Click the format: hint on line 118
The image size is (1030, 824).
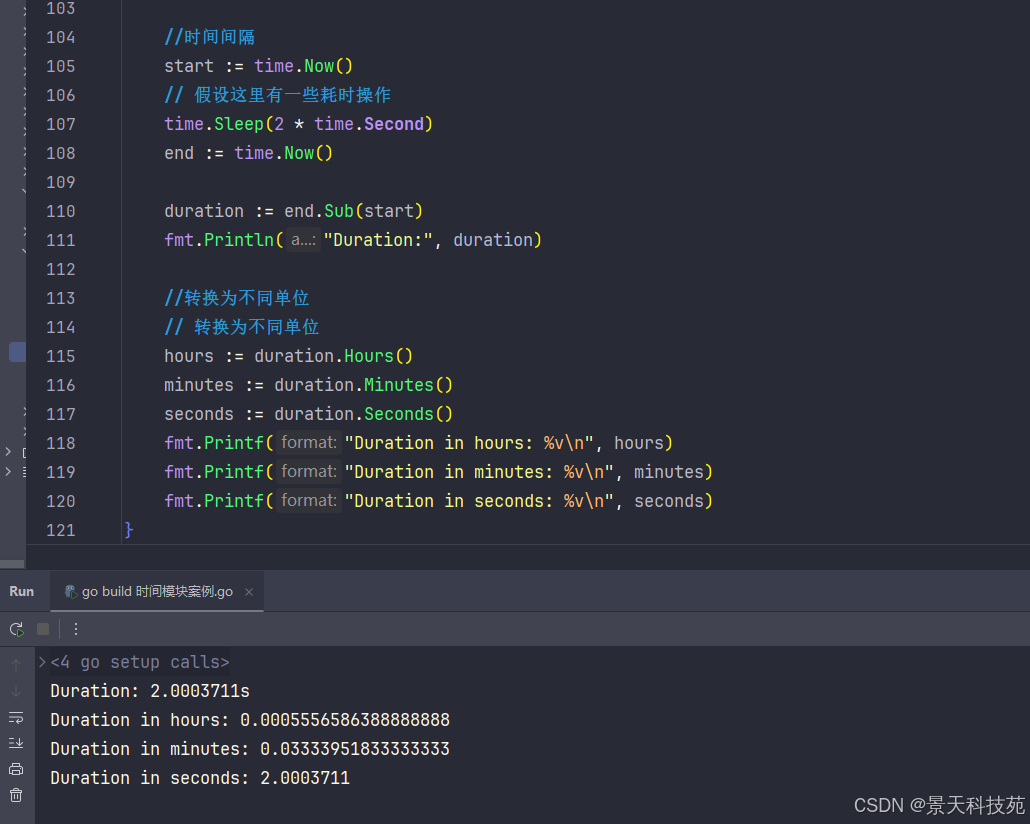pos(309,442)
